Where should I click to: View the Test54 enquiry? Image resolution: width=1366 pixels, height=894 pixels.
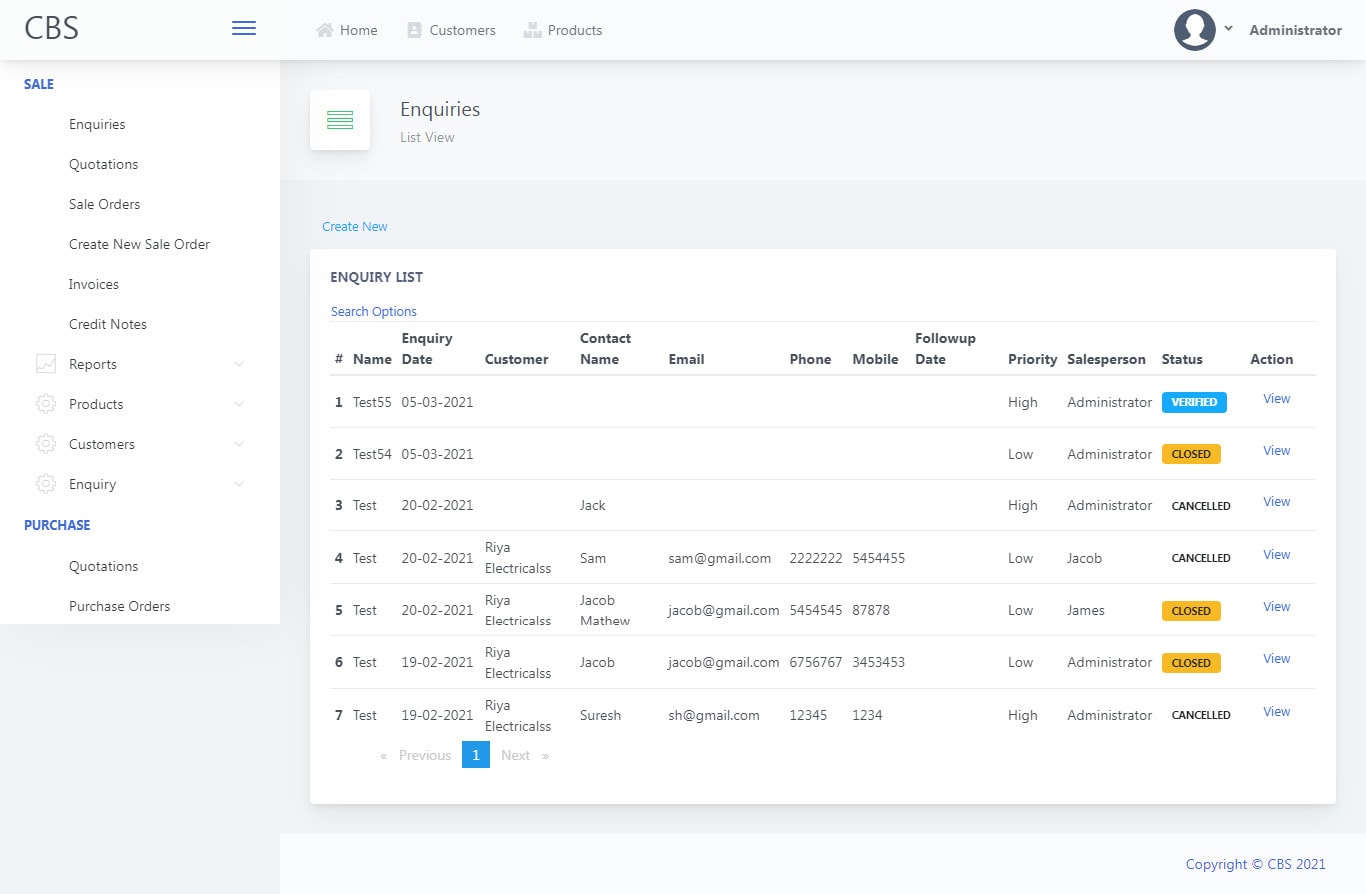pos(1277,451)
